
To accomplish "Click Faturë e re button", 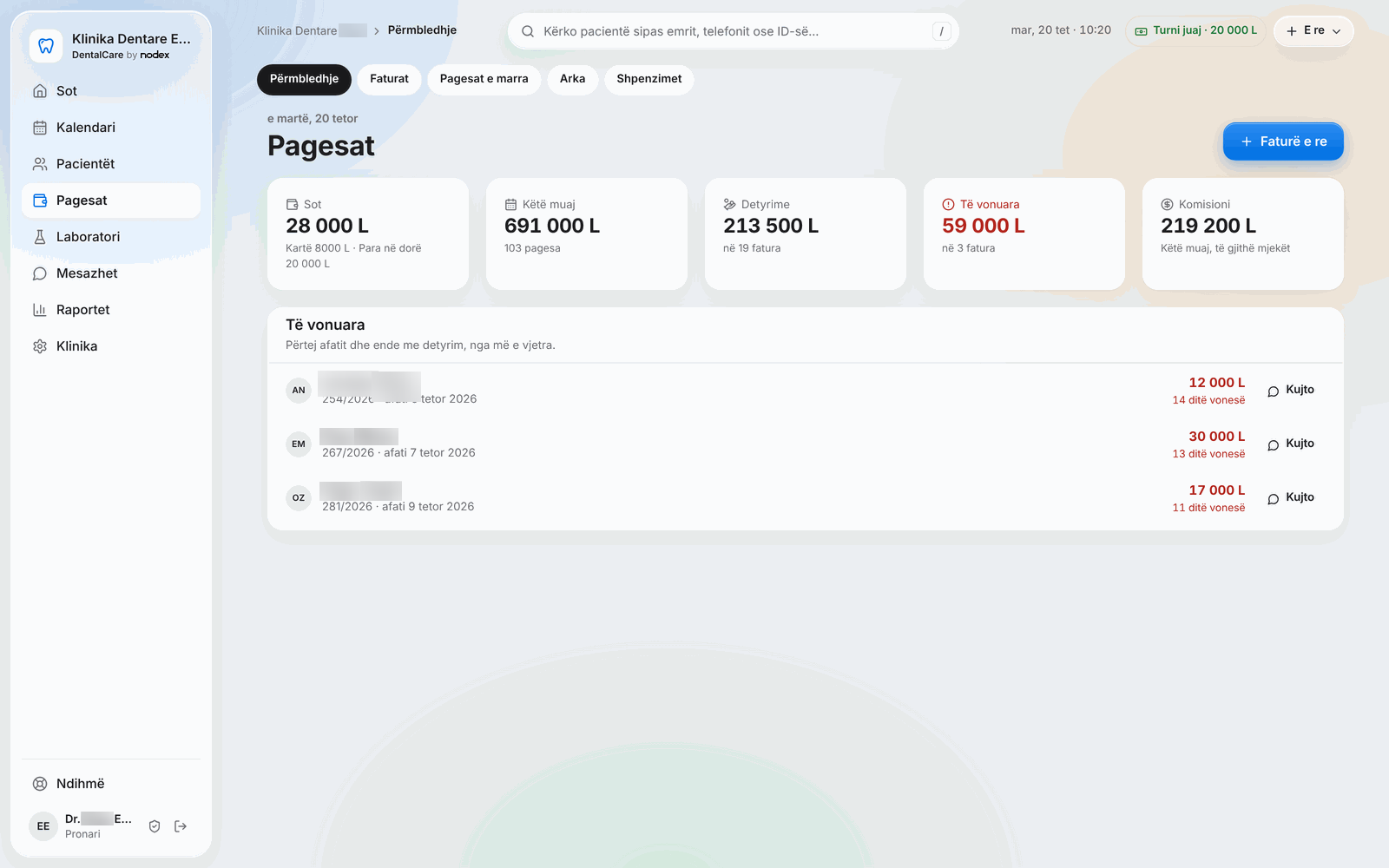I will pos(1283,141).
